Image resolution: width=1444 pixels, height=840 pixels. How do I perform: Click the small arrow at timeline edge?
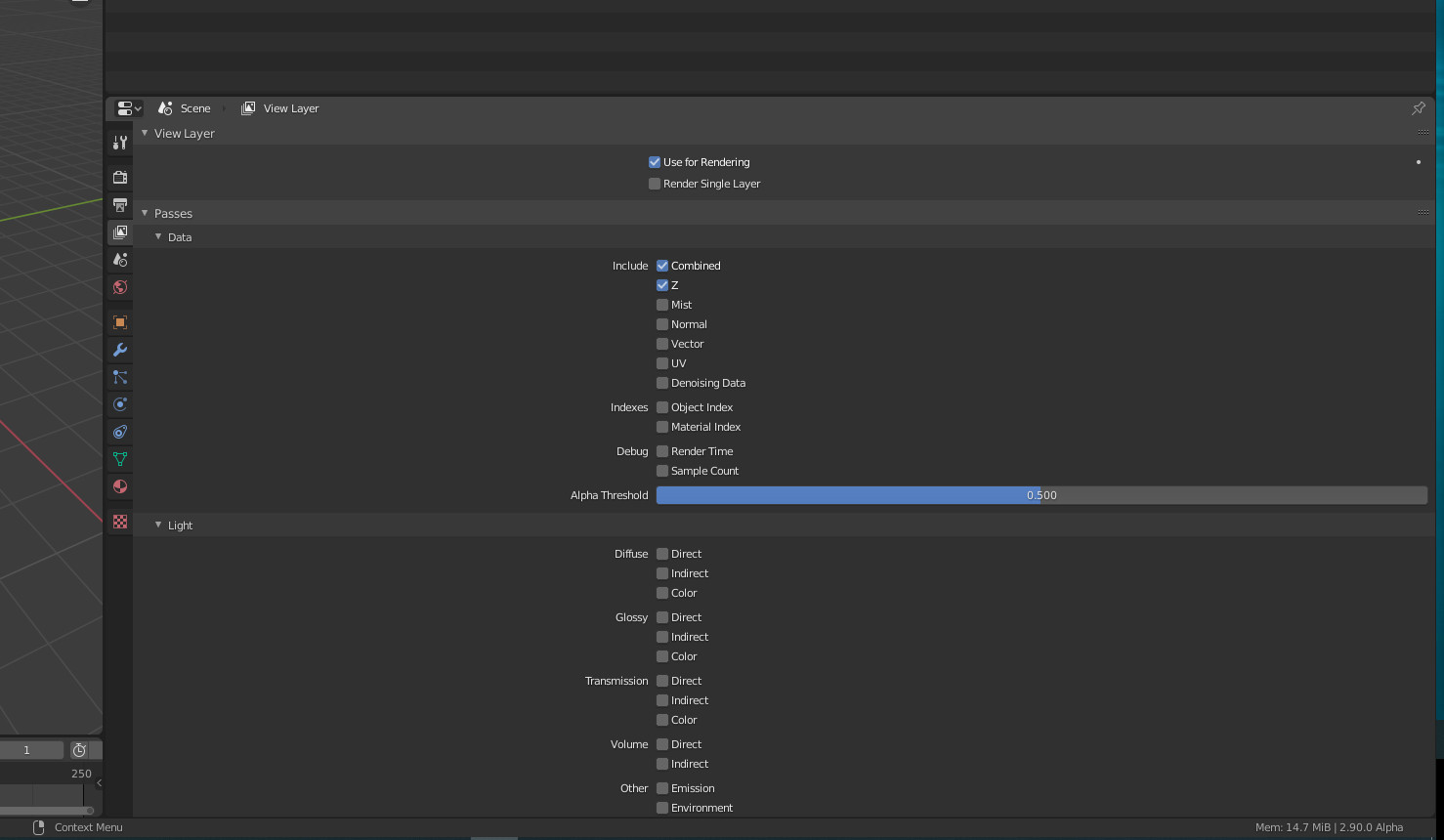(x=99, y=782)
